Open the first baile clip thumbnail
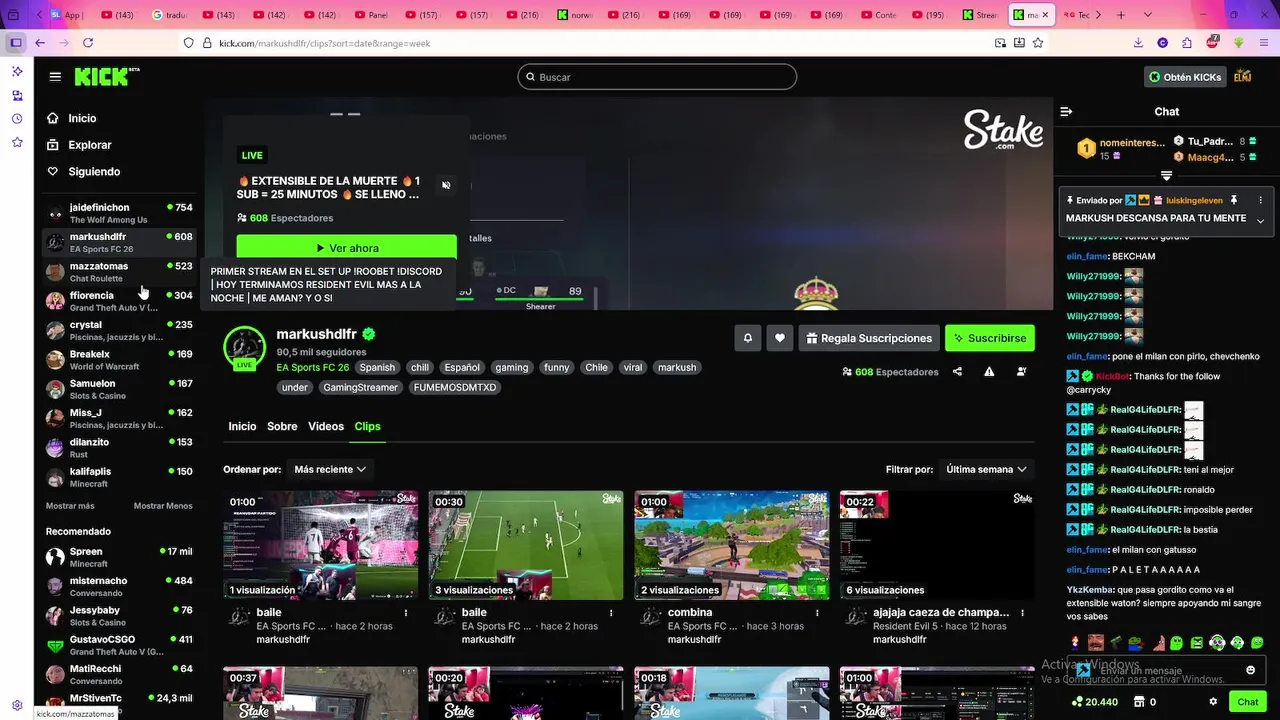1280x720 pixels. pyautogui.click(x=321, y=545)
